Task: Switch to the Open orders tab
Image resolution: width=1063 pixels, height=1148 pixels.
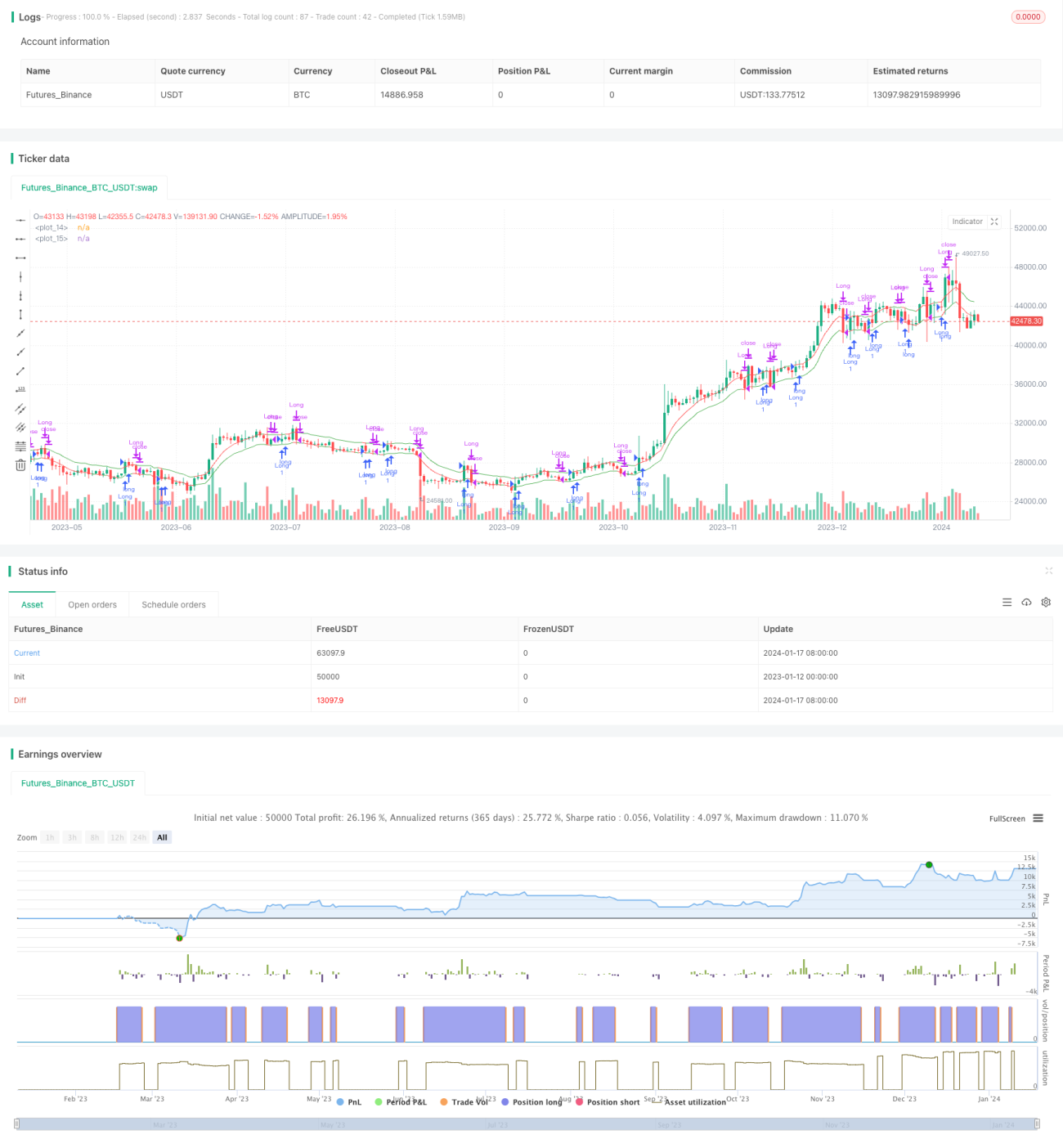Action: coord(92,605)
